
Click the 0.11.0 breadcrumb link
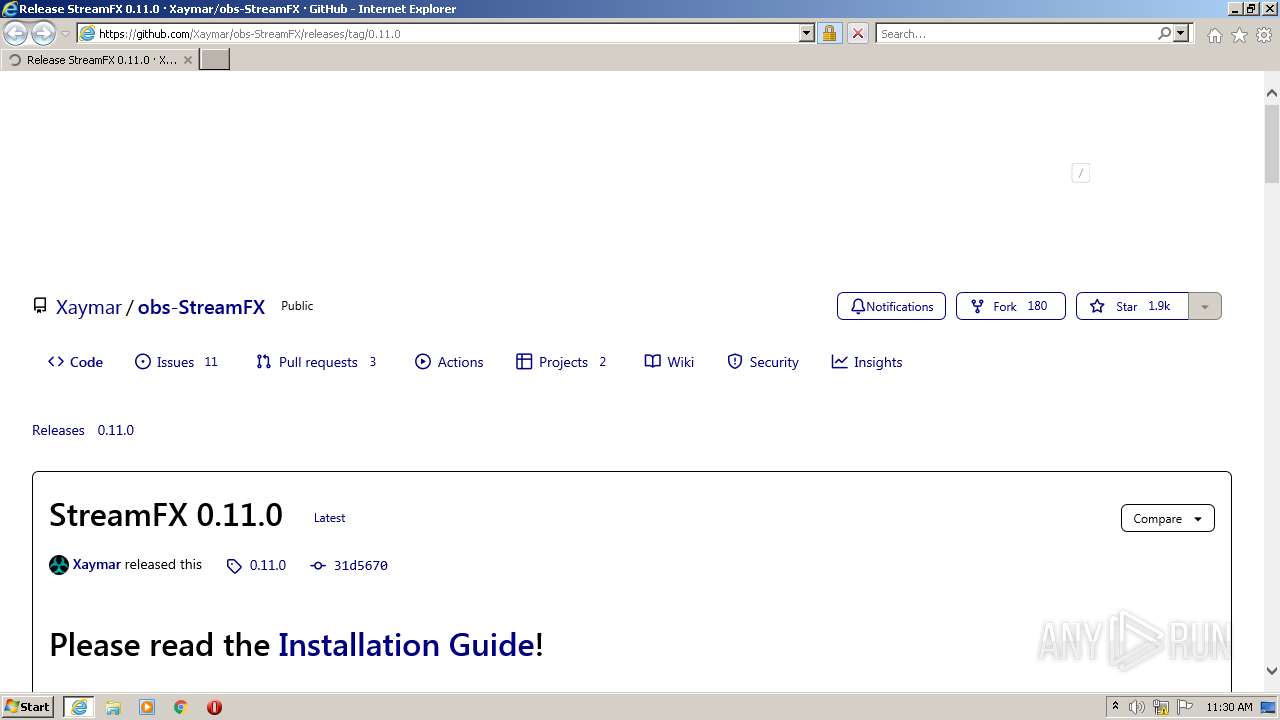tap(115, 430)
